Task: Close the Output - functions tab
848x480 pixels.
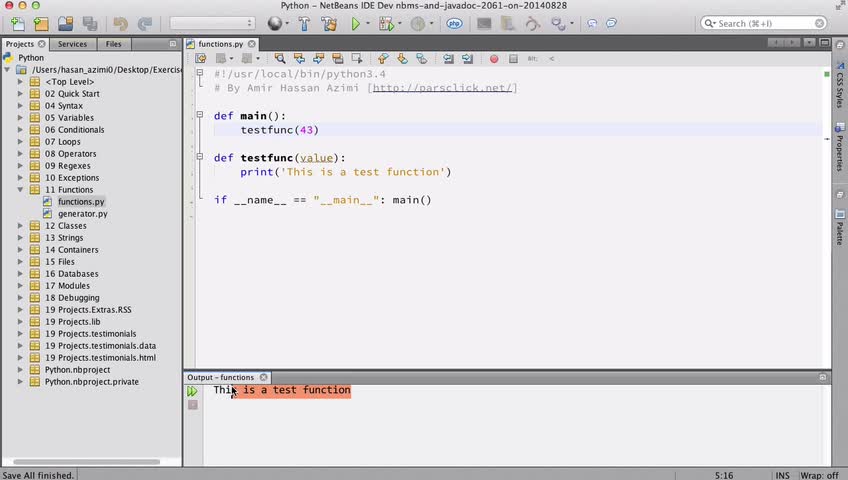Action: (x=263, y=377)
